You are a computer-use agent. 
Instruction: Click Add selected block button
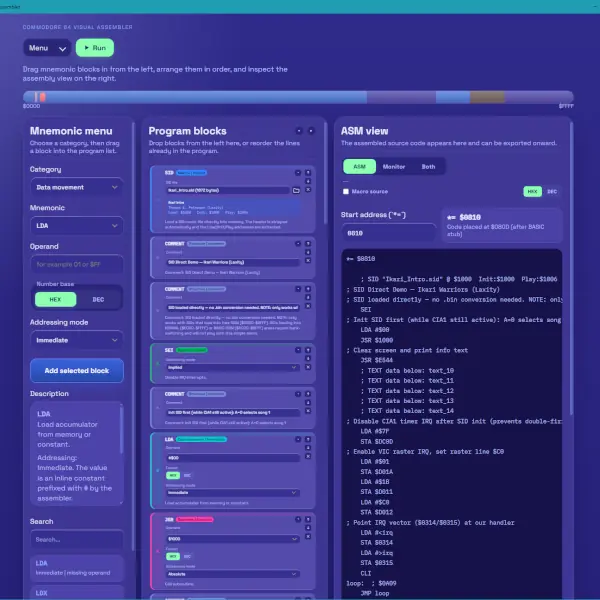coord(76,371)
